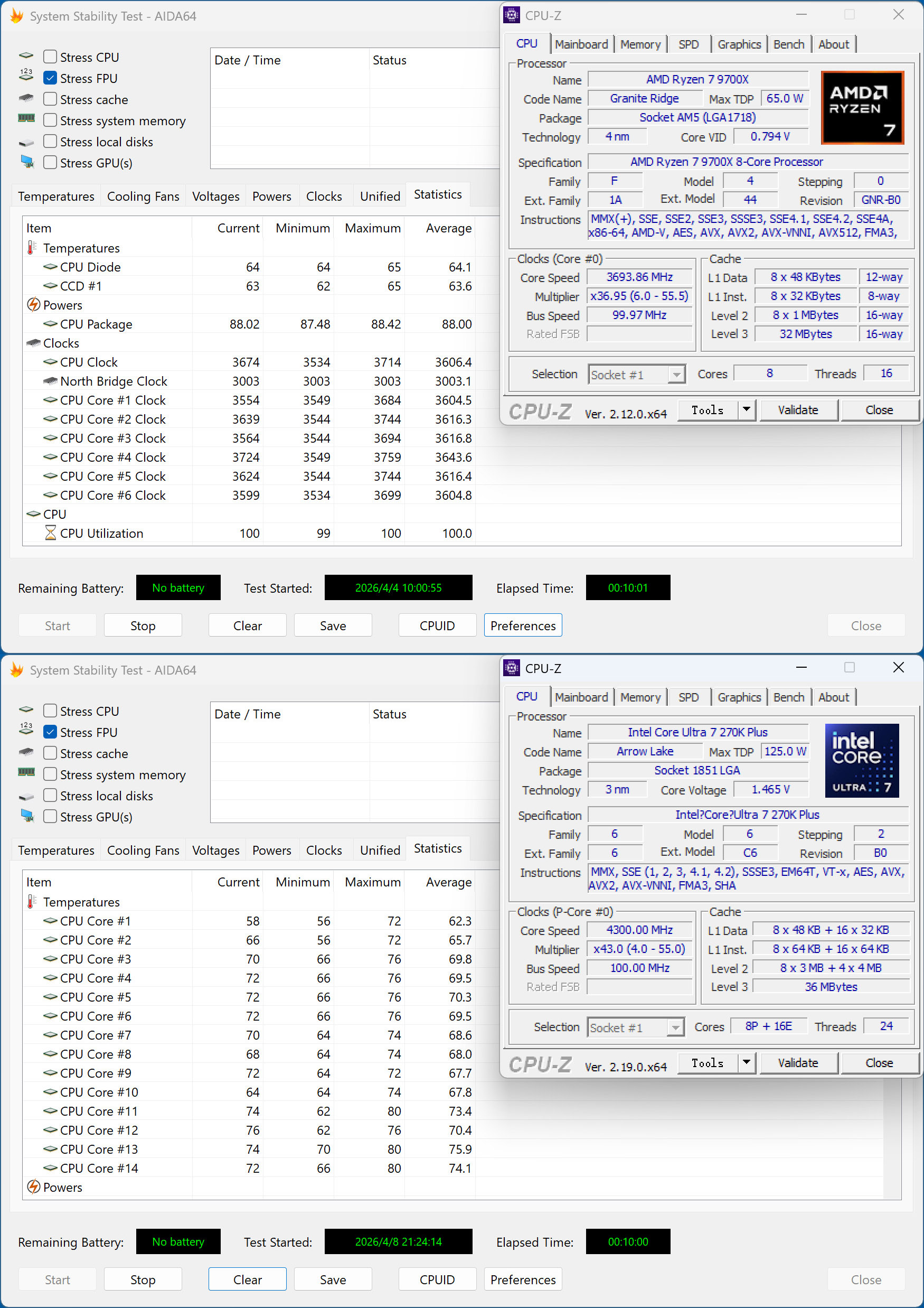Open the Tools dropdown arrow in CPU-Z
The image size is (924, 1308).
(x=747, y=409)
